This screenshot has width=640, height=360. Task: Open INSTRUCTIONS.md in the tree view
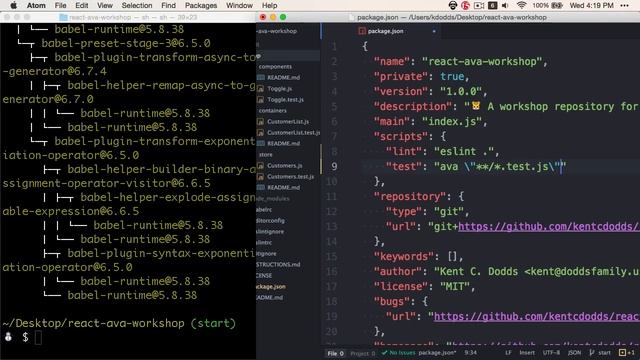click(278, 265)
